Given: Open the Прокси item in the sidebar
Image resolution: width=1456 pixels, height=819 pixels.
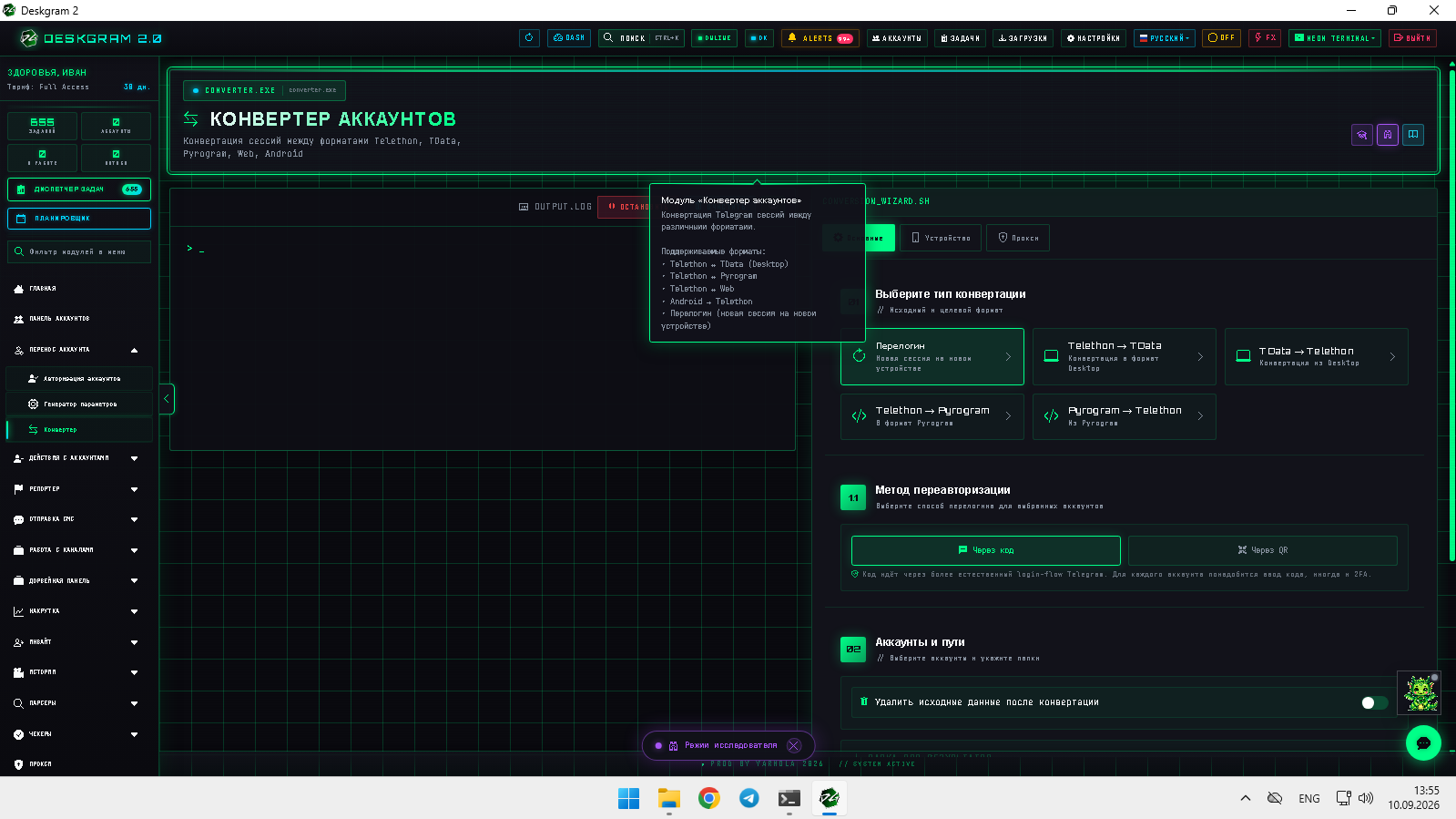Looking at the screenshot, I should point(77,764).
